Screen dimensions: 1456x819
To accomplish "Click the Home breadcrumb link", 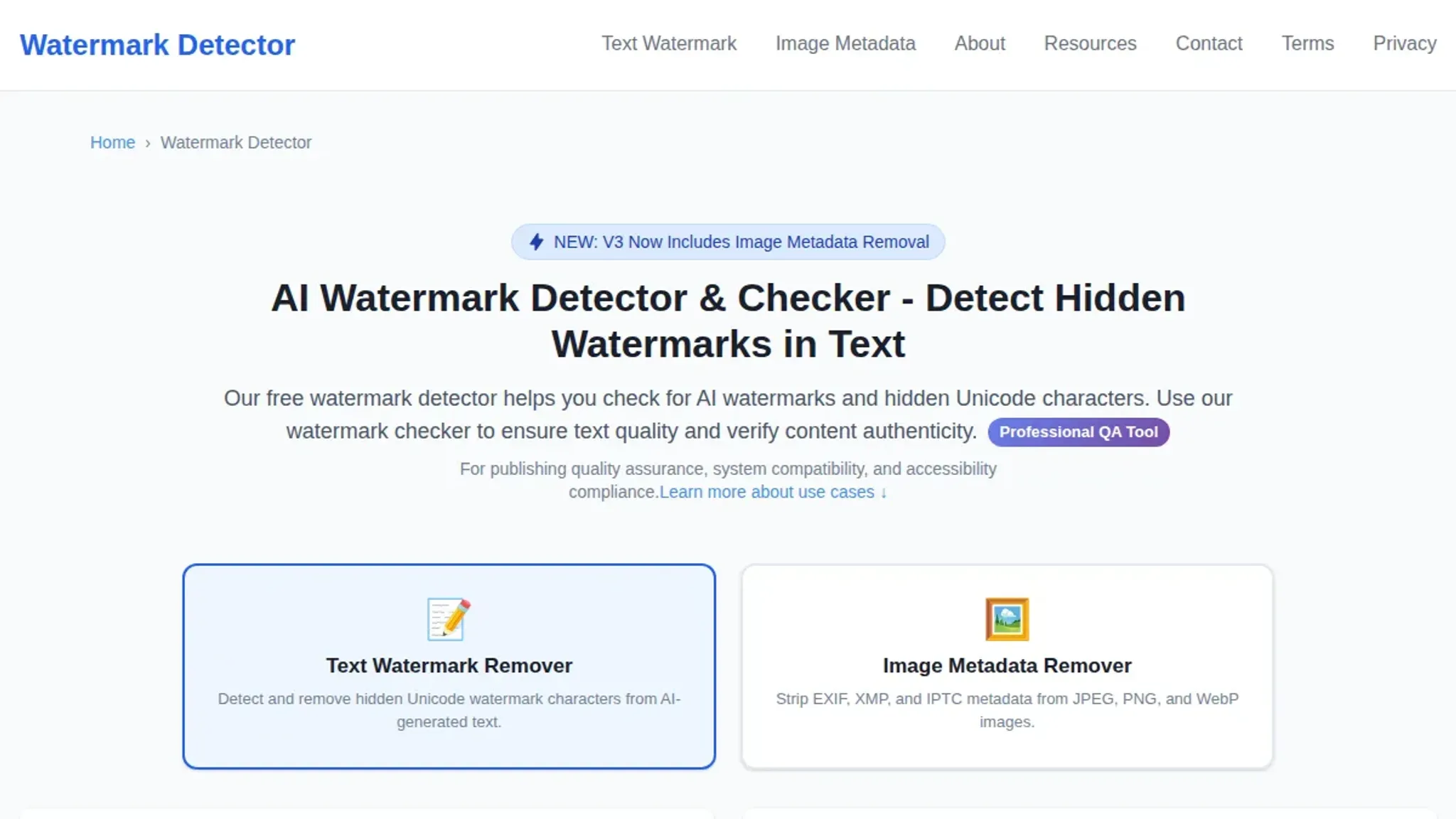I will [x=112, y=142].
